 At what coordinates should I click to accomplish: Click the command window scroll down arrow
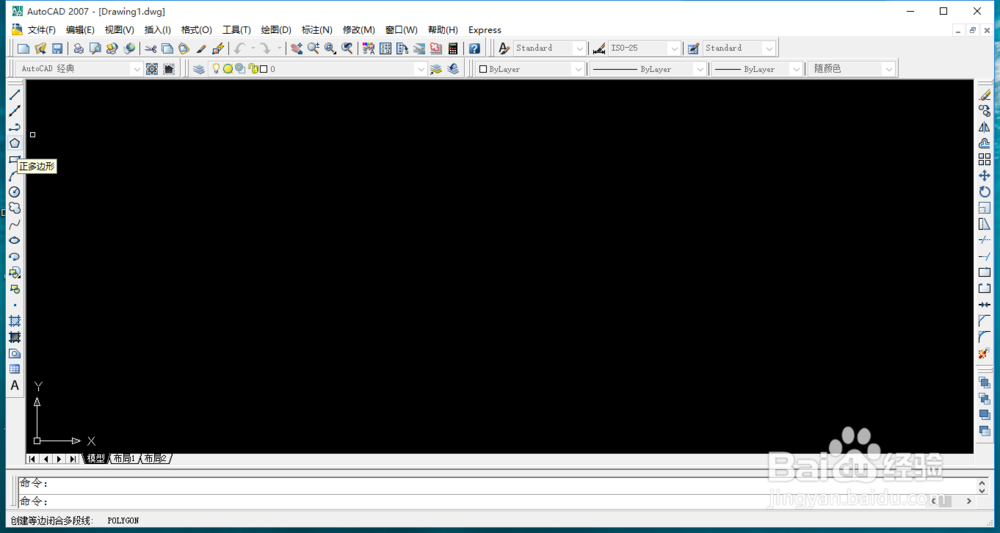click(x=982, y=490)
